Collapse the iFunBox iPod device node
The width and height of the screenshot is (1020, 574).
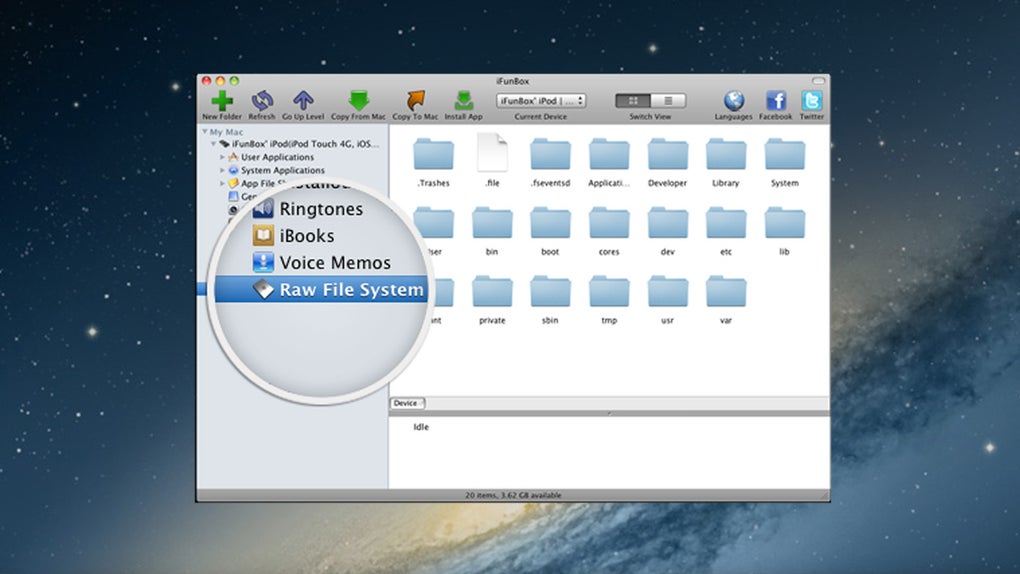[213, 144]
